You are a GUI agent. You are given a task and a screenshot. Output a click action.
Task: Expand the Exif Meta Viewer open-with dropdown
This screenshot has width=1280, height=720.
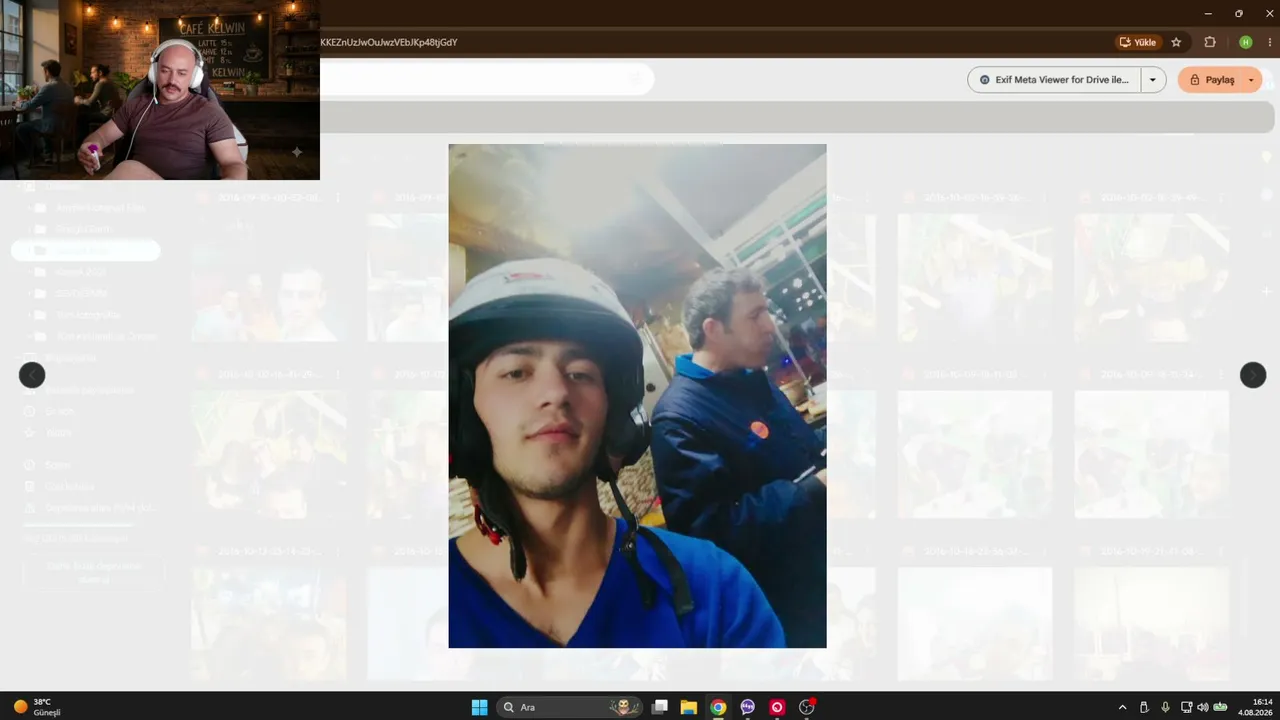1153,80
